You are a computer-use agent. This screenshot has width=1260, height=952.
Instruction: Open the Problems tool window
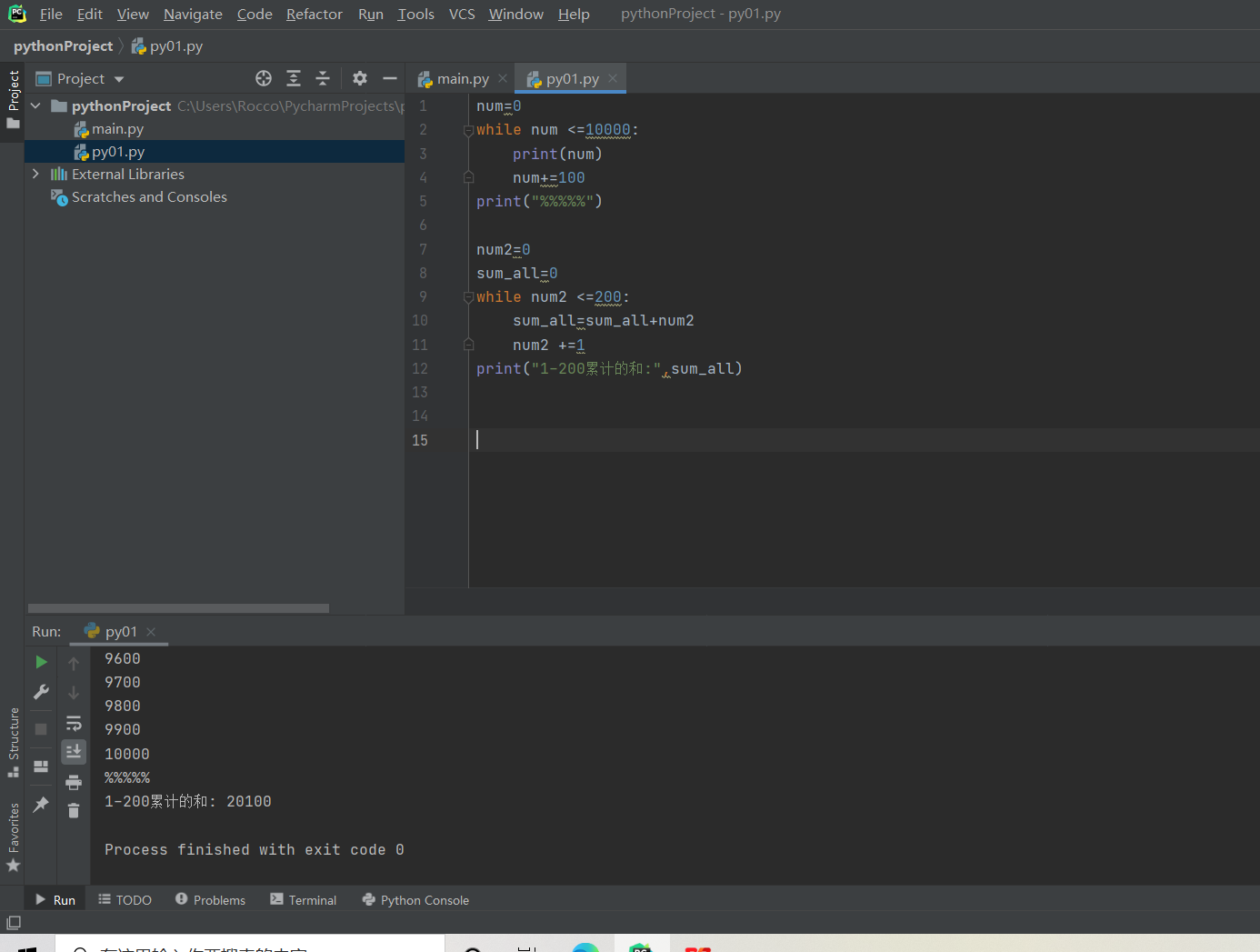coord(210,900)
